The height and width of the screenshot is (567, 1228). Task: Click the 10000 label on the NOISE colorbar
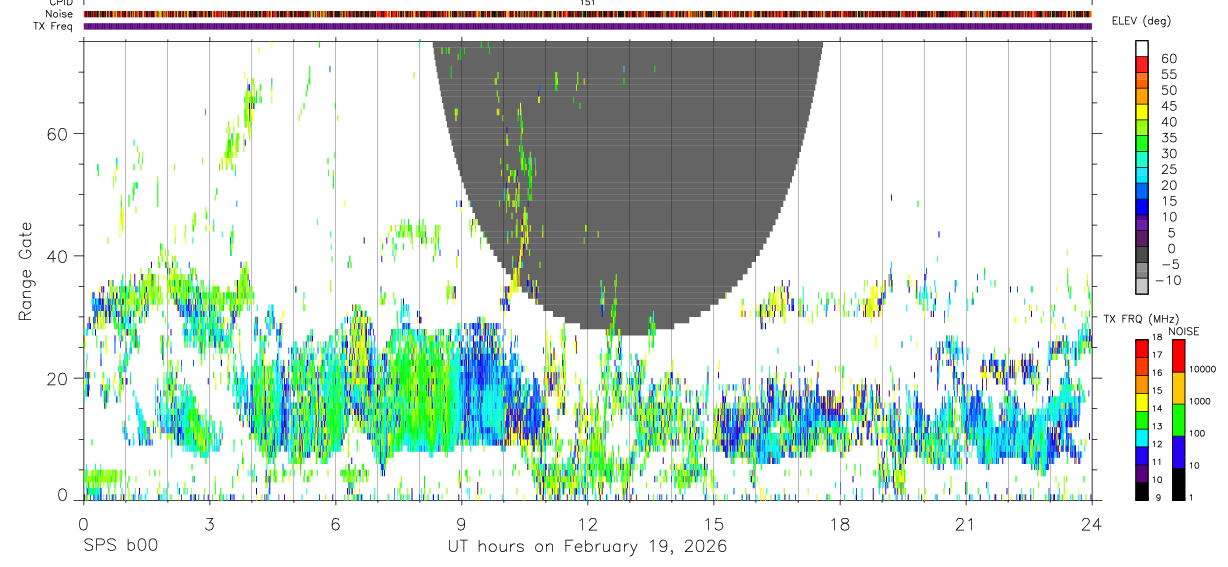[1202, 369]
